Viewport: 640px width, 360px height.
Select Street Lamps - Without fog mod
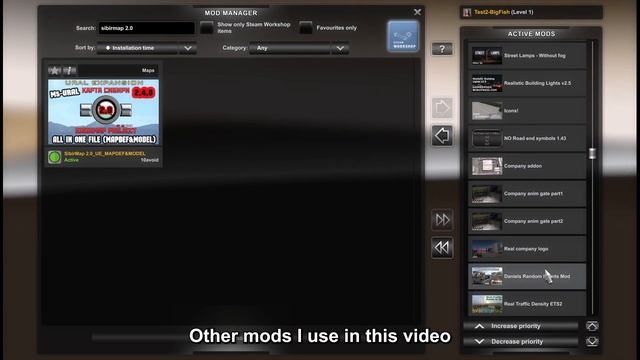tap(527, 56)
